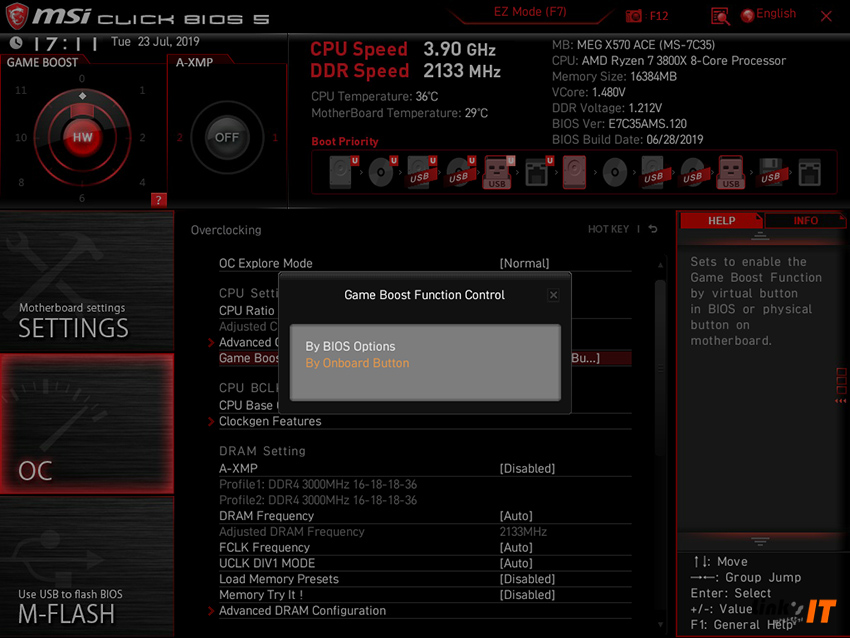Click the A-XMP panel header
Image resolution: width=850 pixels, height=638 pixels.
[194, 62]
